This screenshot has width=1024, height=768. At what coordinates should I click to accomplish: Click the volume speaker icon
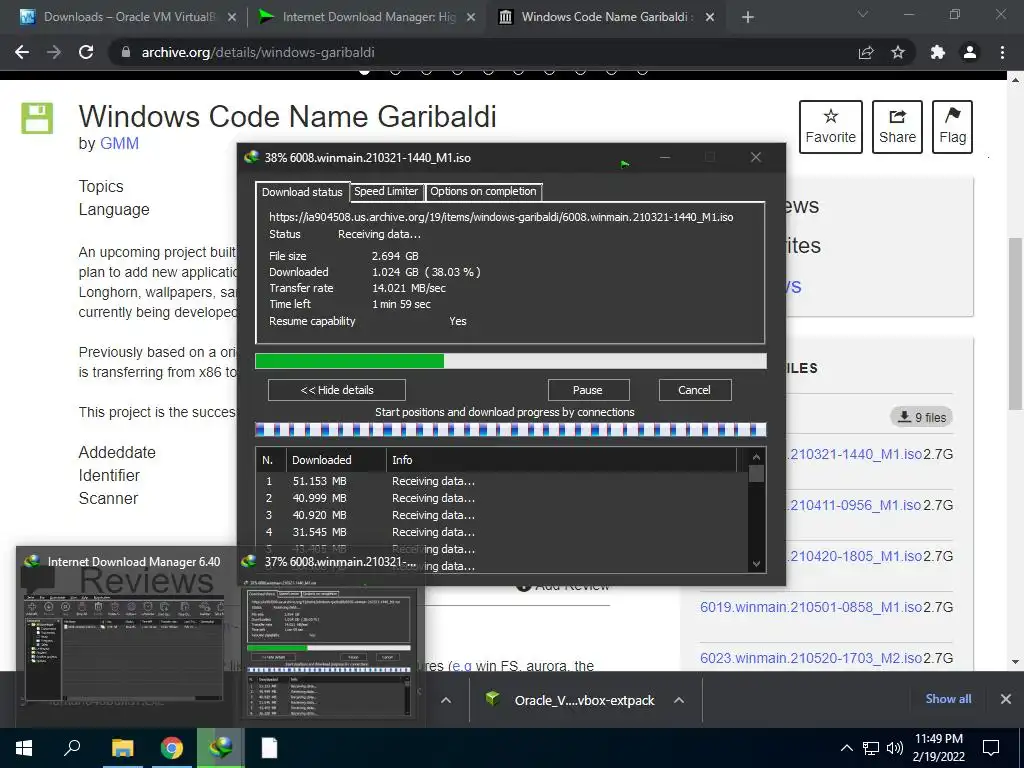(x=895, y=748)
